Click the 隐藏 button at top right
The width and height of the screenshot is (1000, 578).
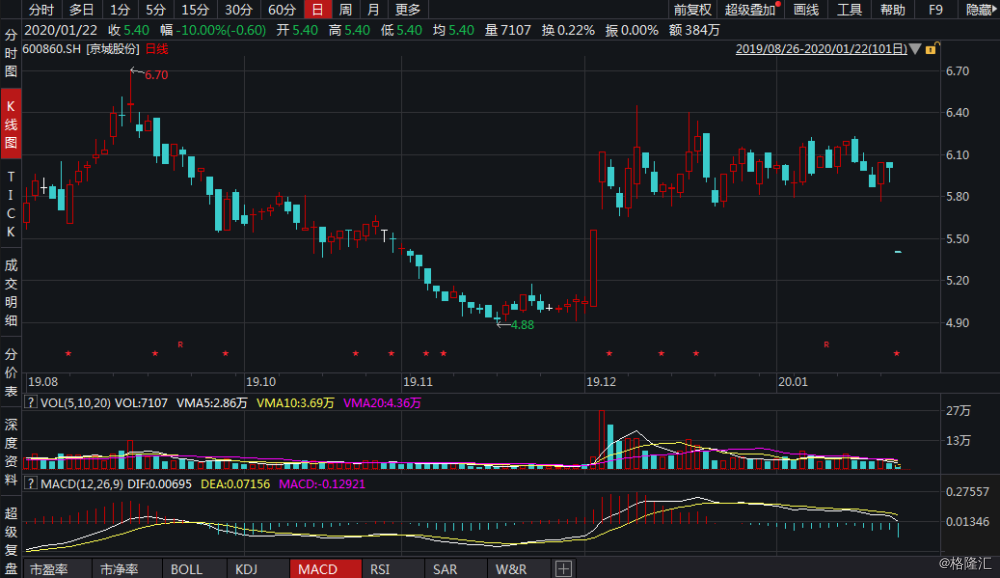[980, 10]
